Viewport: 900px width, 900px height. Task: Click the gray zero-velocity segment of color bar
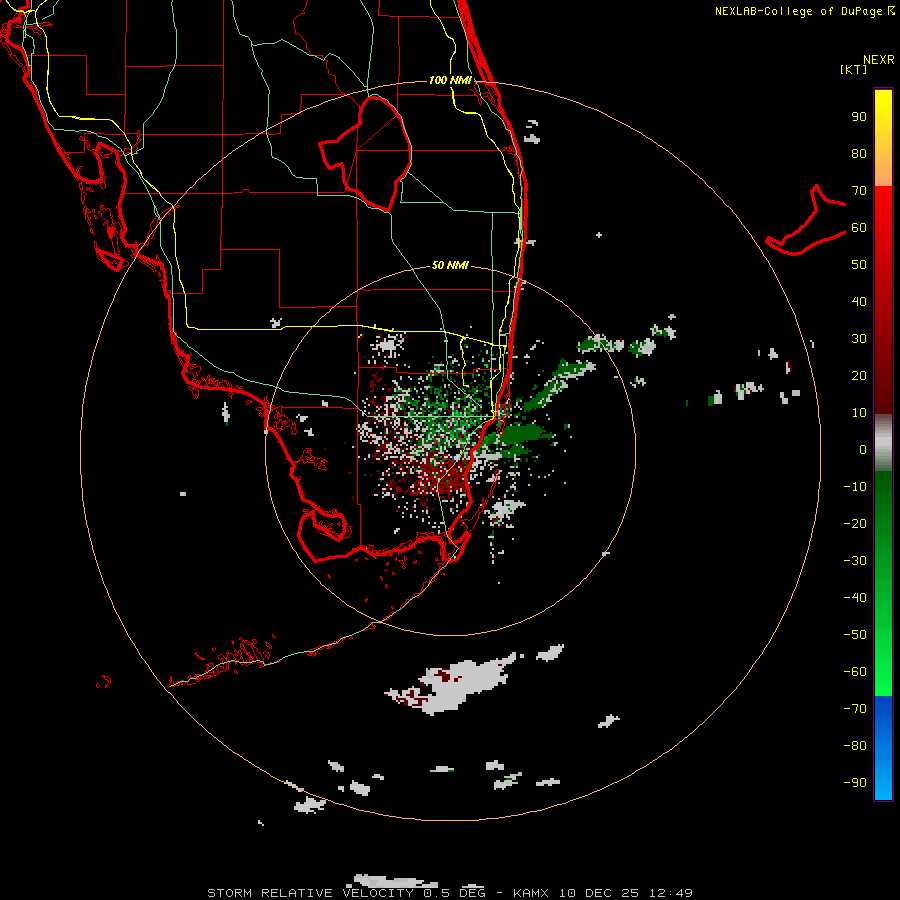tap(883, 443)
